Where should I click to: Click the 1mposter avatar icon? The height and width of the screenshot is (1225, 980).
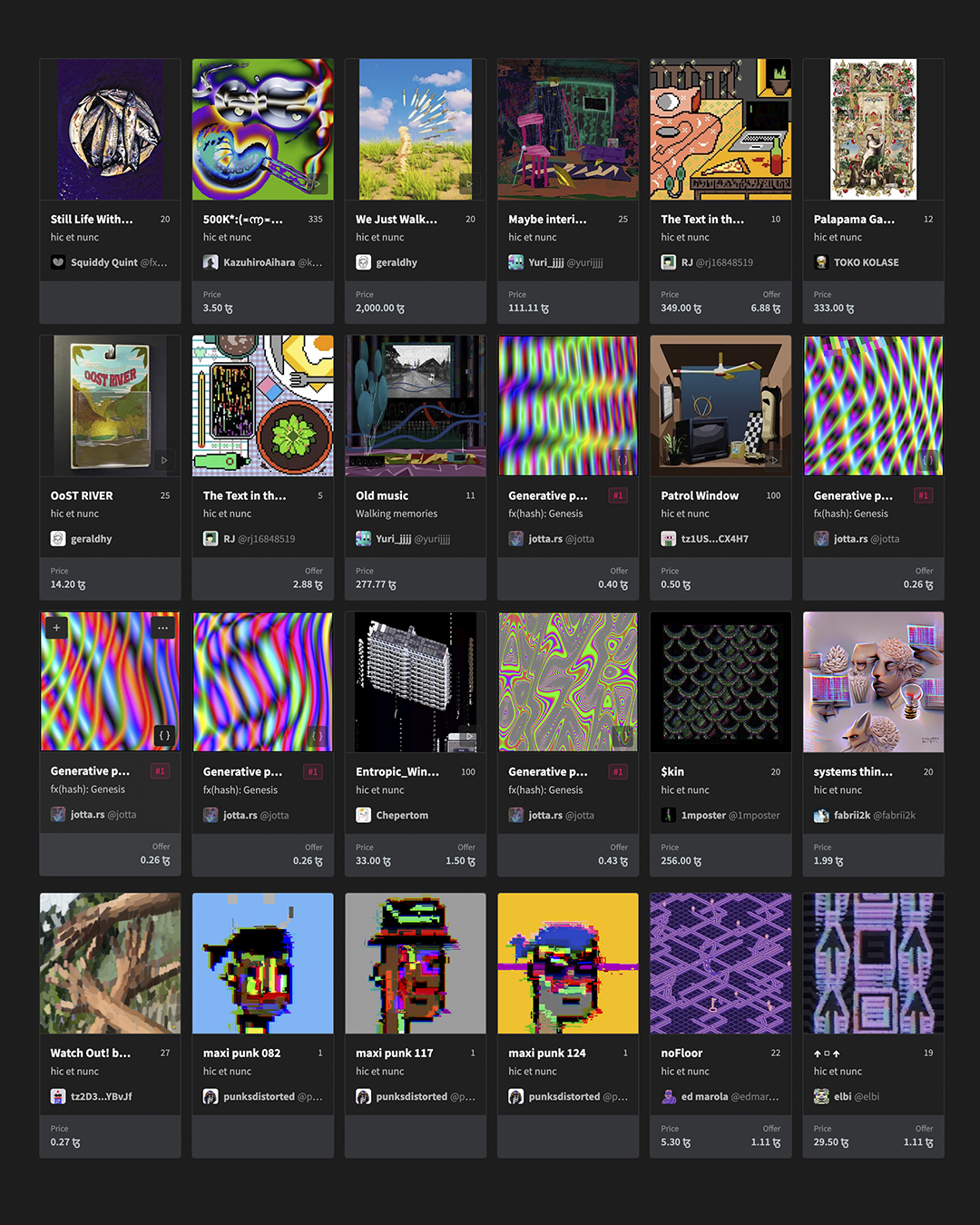[x=668, y=815]
